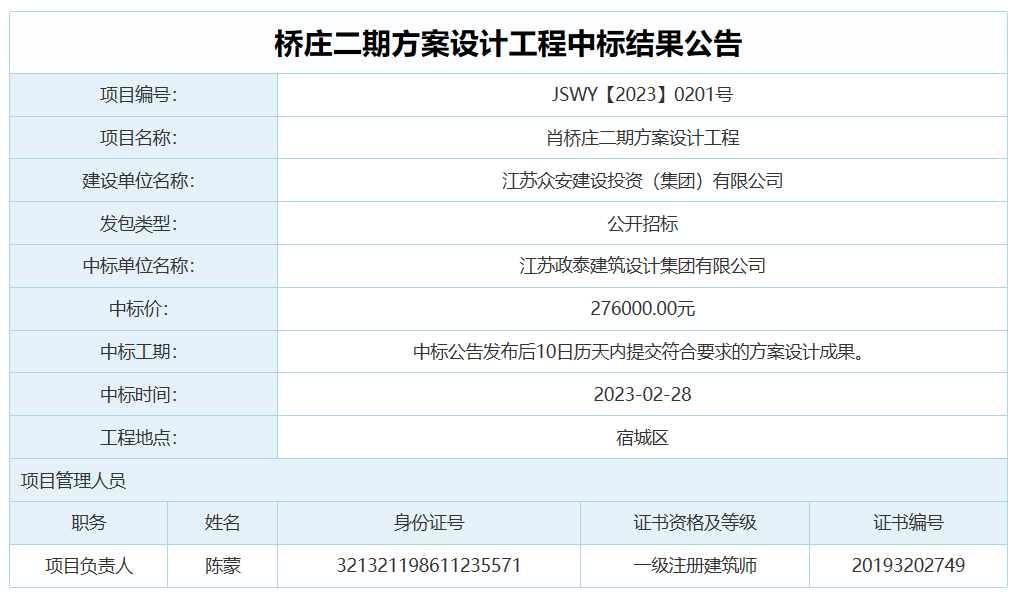Viewport: 1020px width, 602px height.
Task: Select the 中标价 label
Action: (138, 309)
